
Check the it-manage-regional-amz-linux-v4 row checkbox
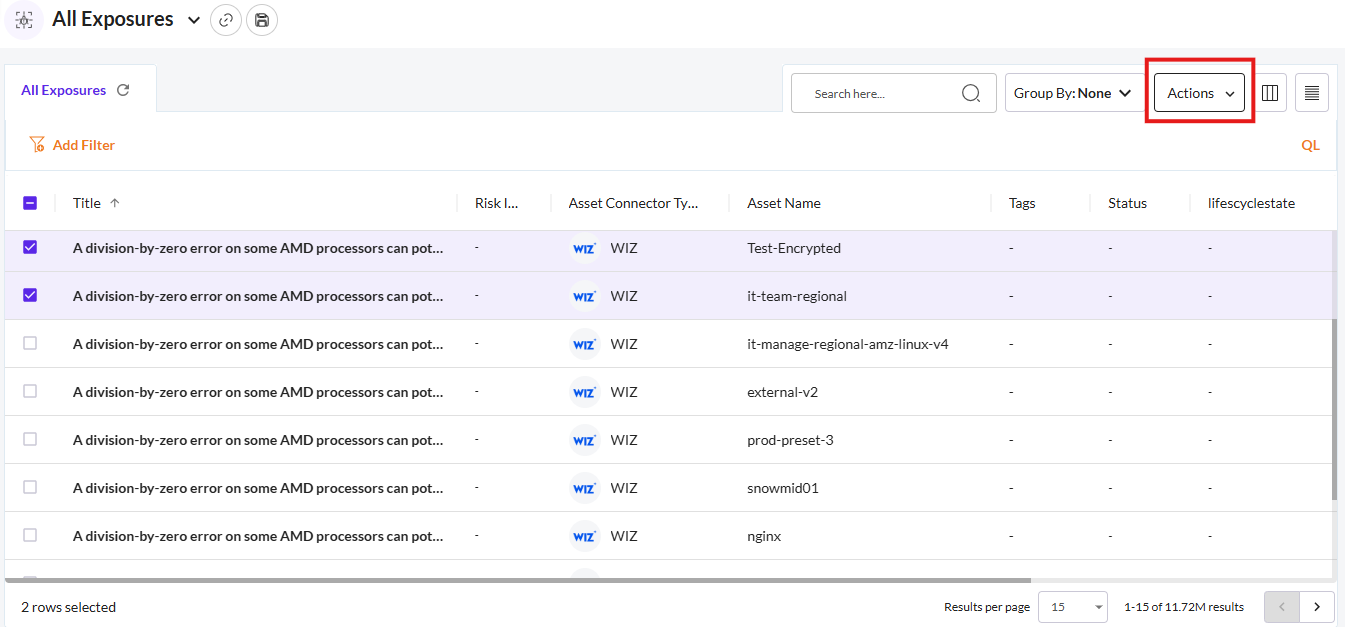pos(30,343)
